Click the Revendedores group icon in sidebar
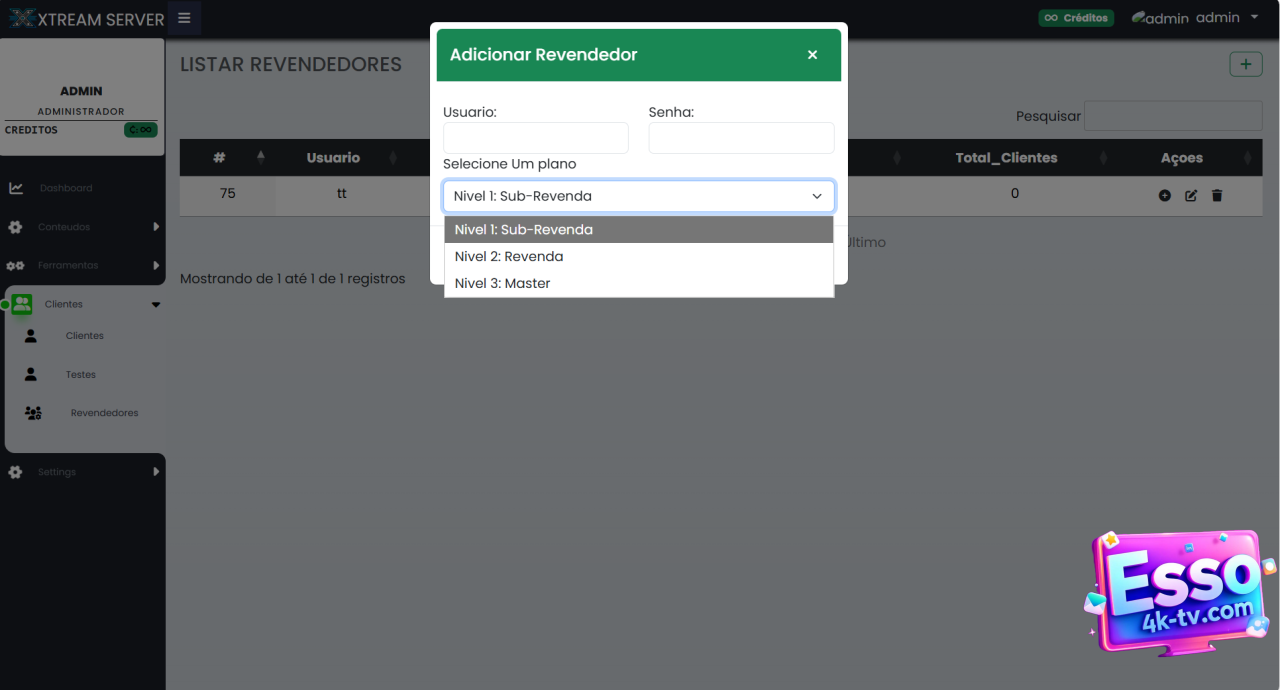Viewport: 1280px width, 690px height. (x=33, y=413)
